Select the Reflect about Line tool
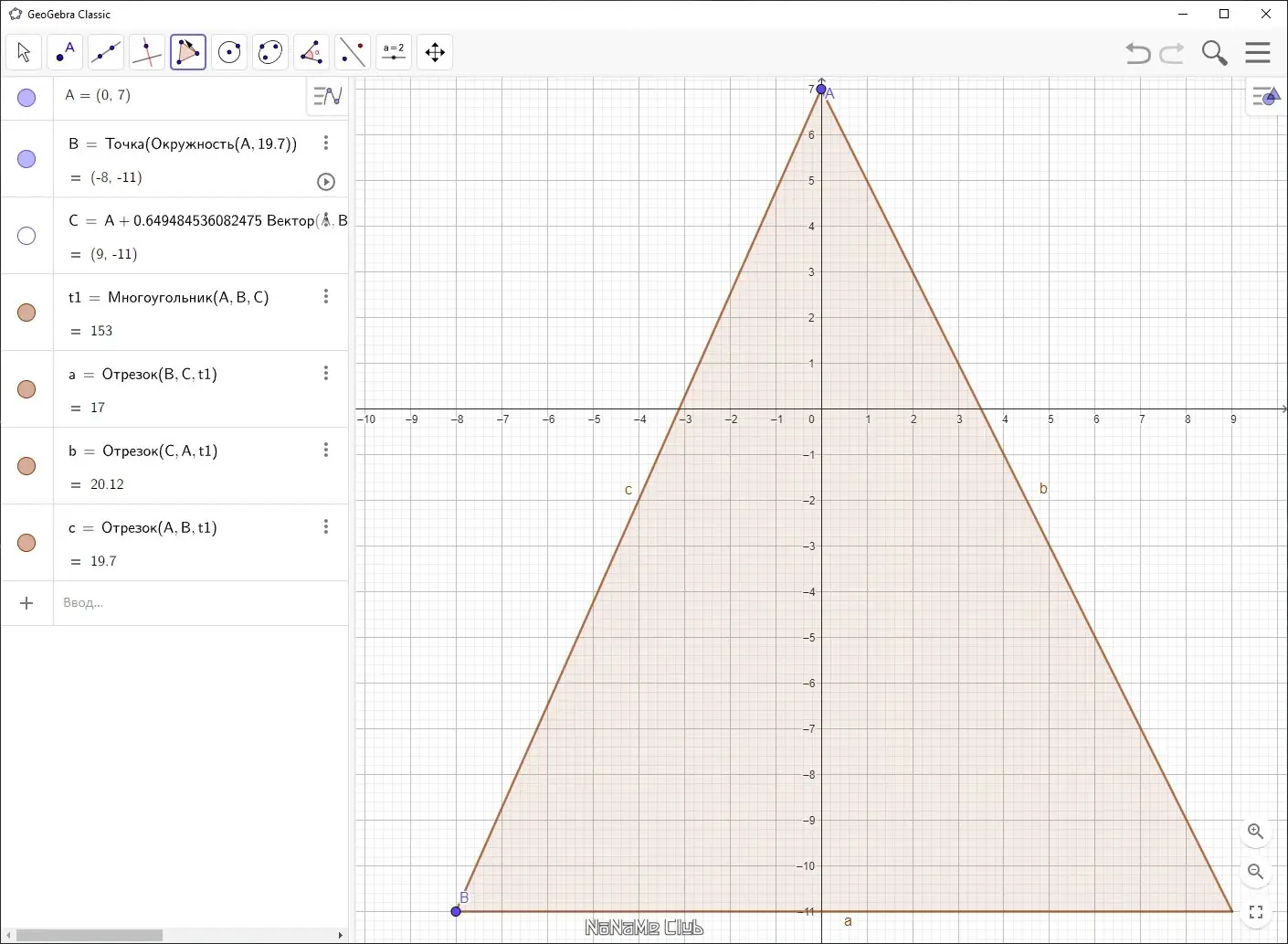Image resolution: width=1288 pixels, height=944 pixels. pos(353,52)
